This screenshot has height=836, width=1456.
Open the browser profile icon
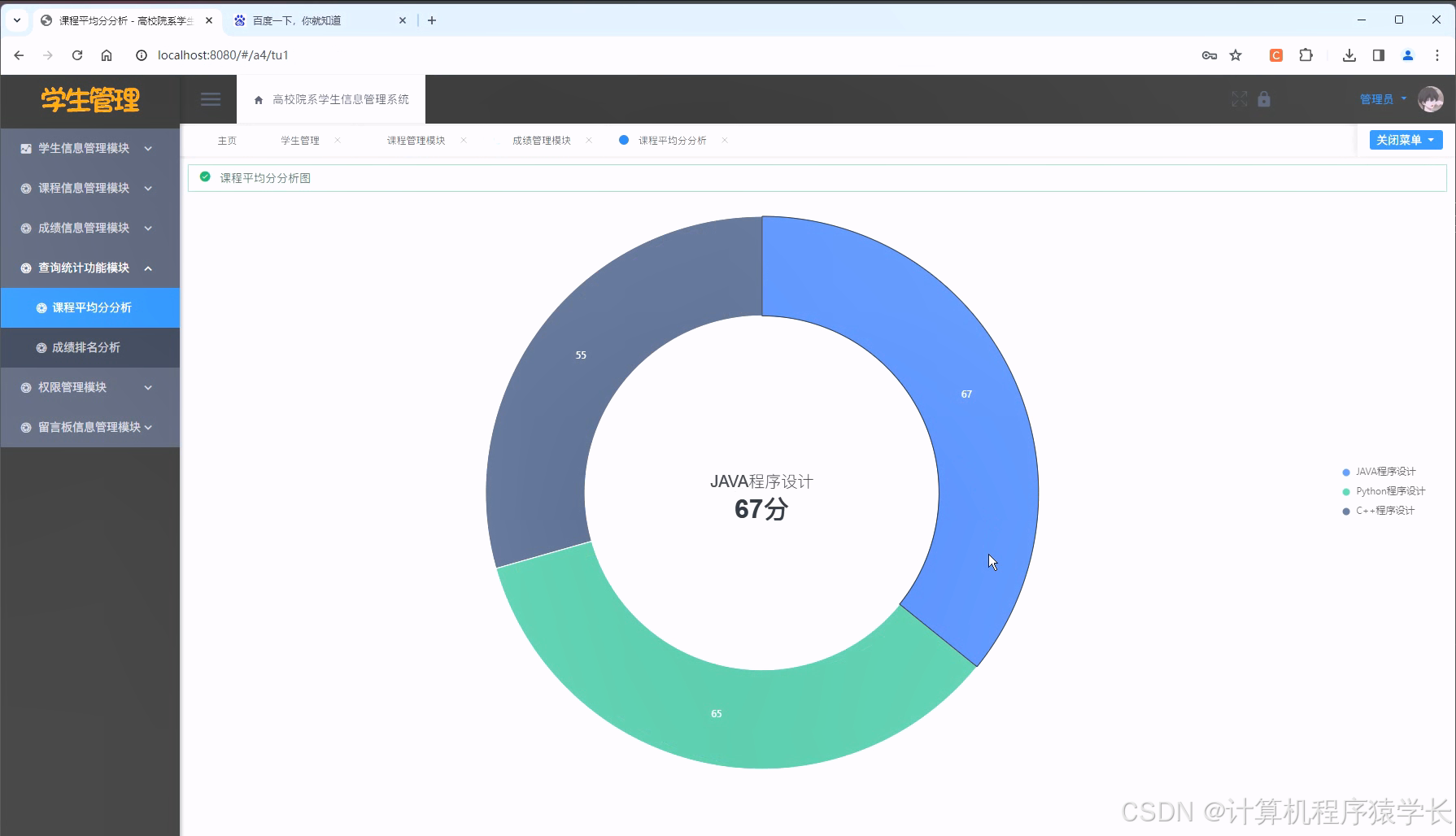tap(1408, 55)
